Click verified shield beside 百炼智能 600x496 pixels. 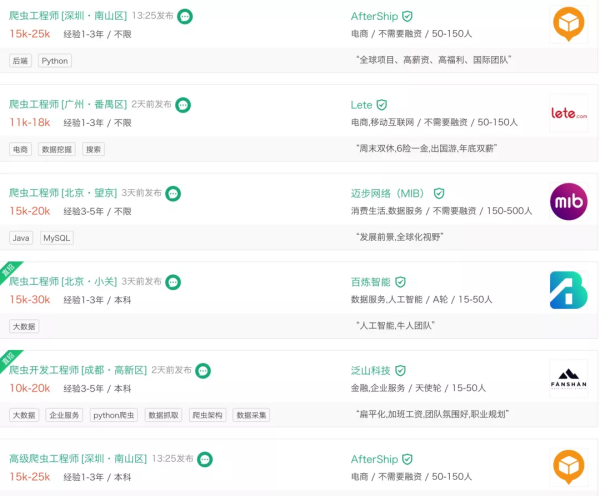[x=401, y=282]
